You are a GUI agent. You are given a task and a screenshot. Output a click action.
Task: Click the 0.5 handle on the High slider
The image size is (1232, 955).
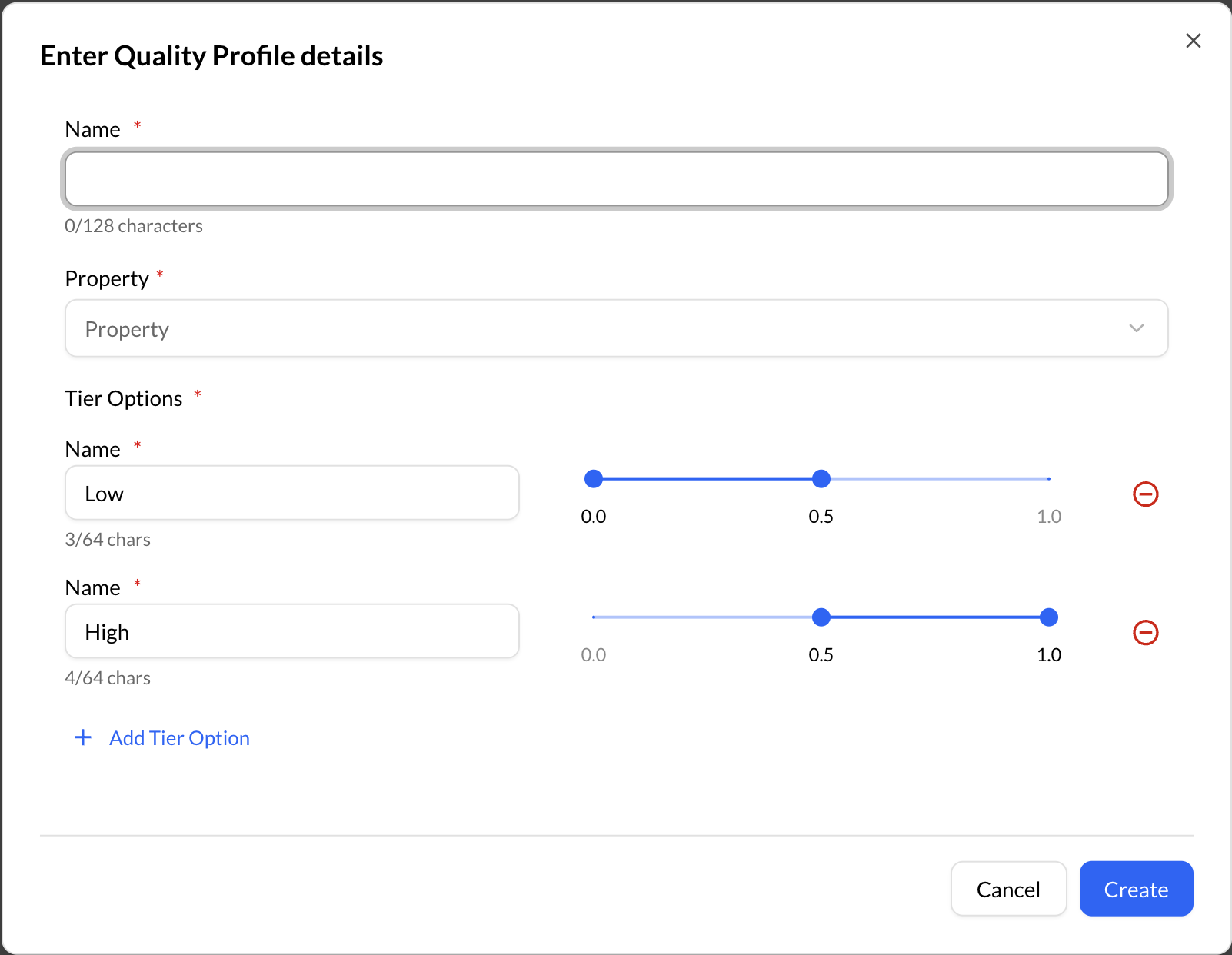tap(821, 617)
